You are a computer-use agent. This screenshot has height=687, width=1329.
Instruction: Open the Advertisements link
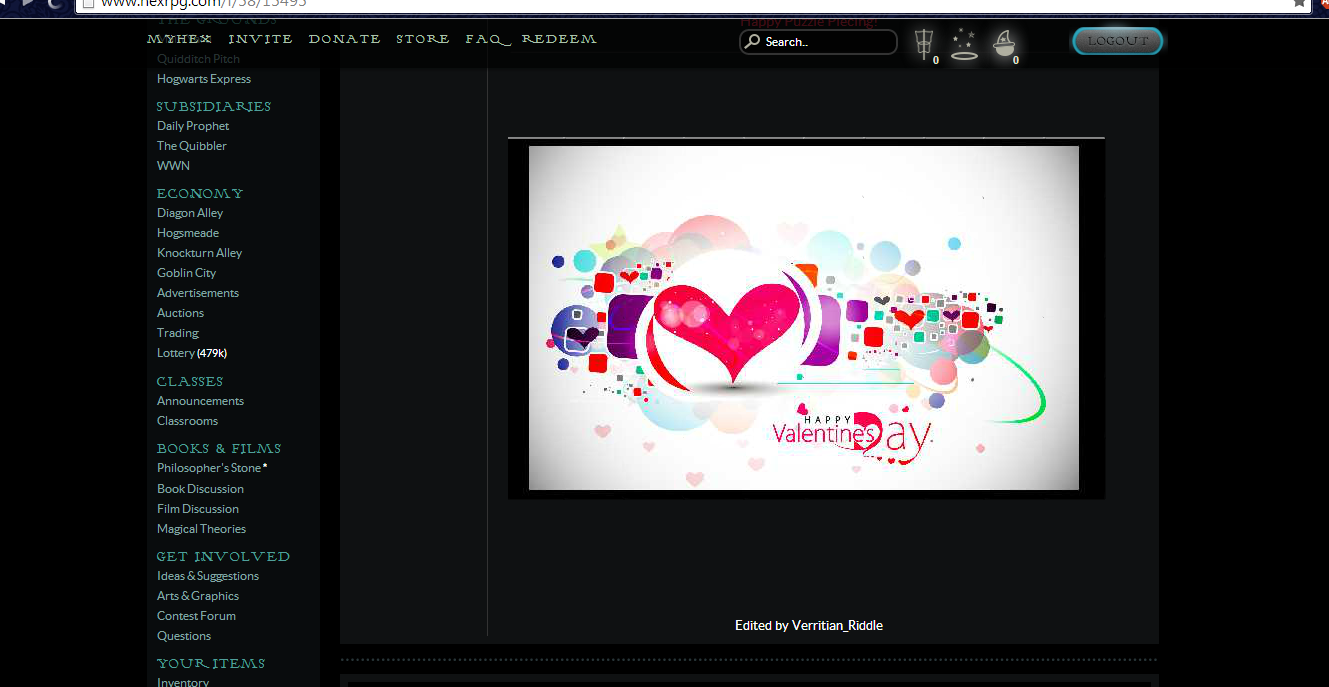click(198, 293)
